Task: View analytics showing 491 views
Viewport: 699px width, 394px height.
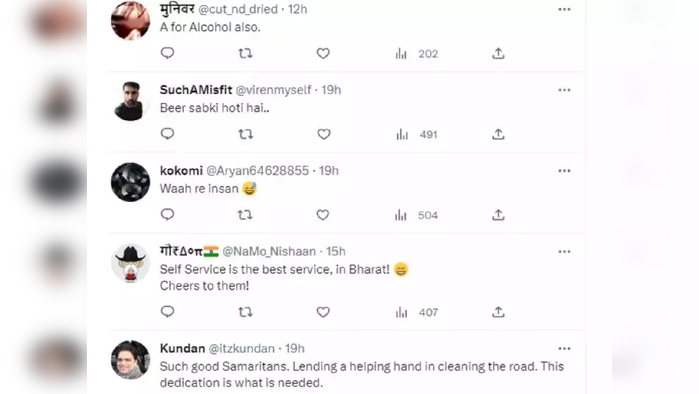Action: 416,135
